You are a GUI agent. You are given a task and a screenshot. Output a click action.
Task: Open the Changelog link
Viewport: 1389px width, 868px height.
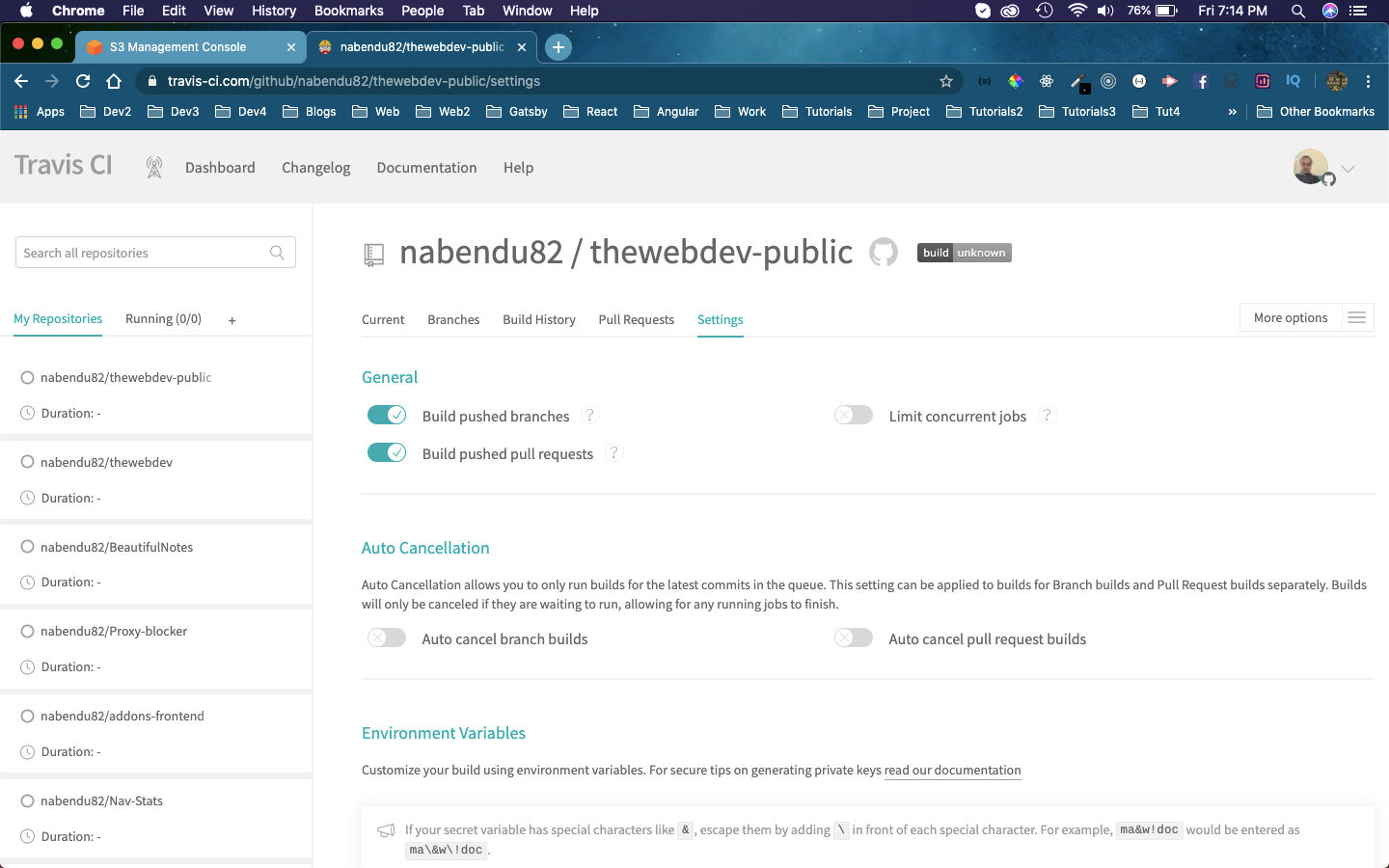tap(316, 167)
